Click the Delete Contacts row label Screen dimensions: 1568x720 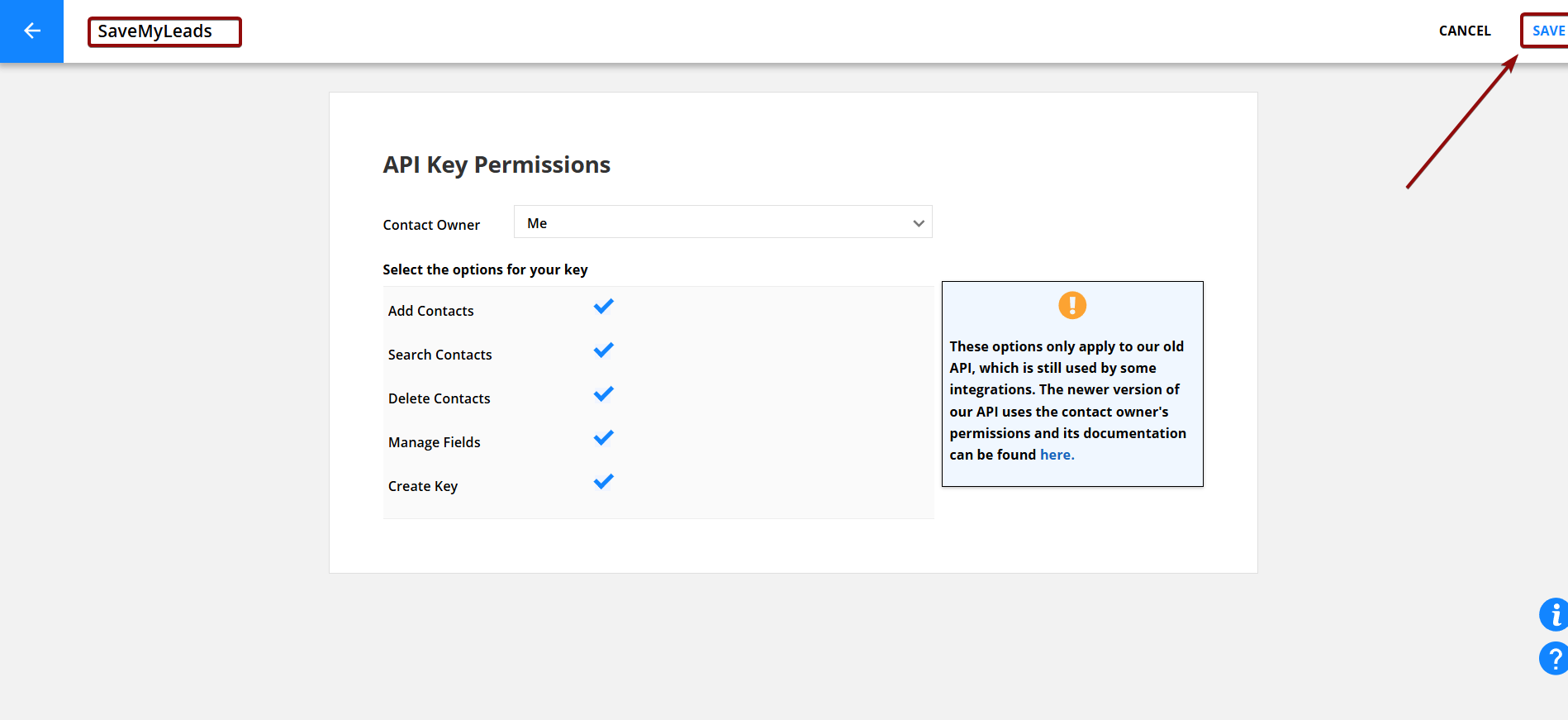pyautogui.click(x=439, y=398)
